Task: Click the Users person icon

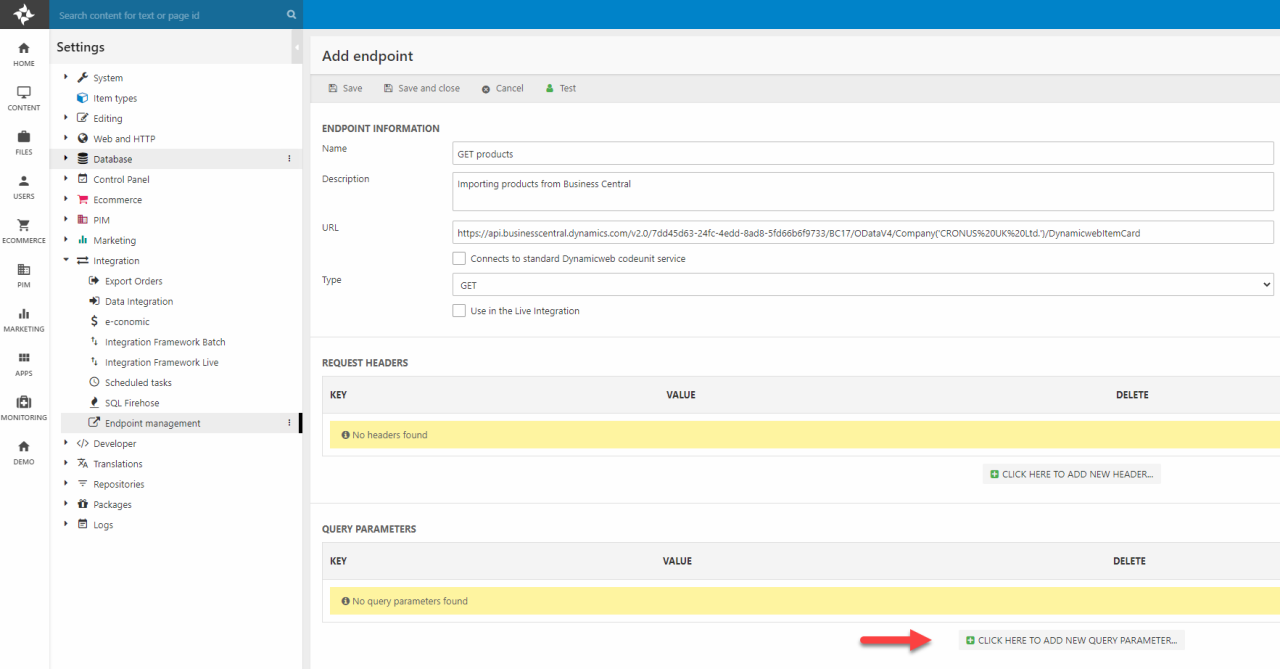Action: (x=24, y=182)
